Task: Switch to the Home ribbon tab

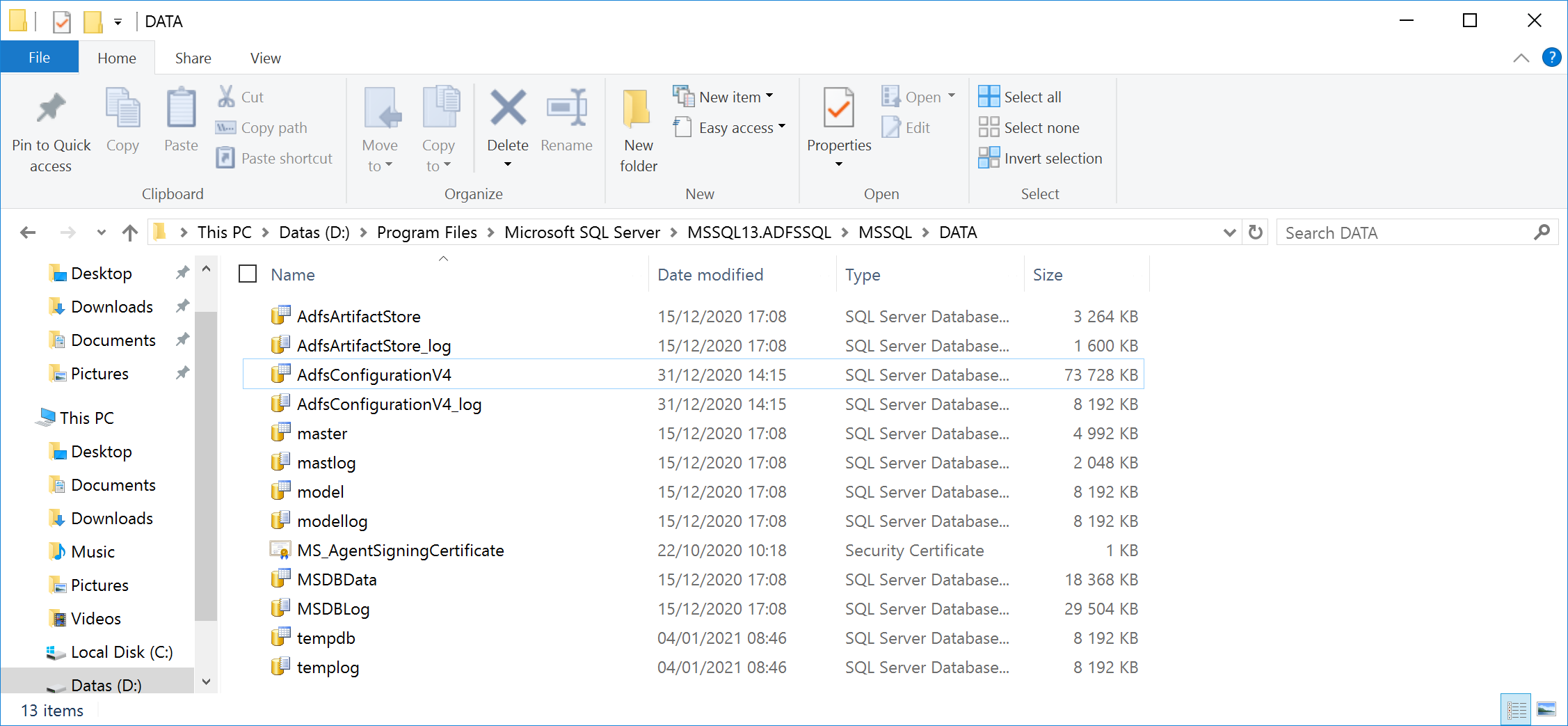Action: (x=117, y=58)
